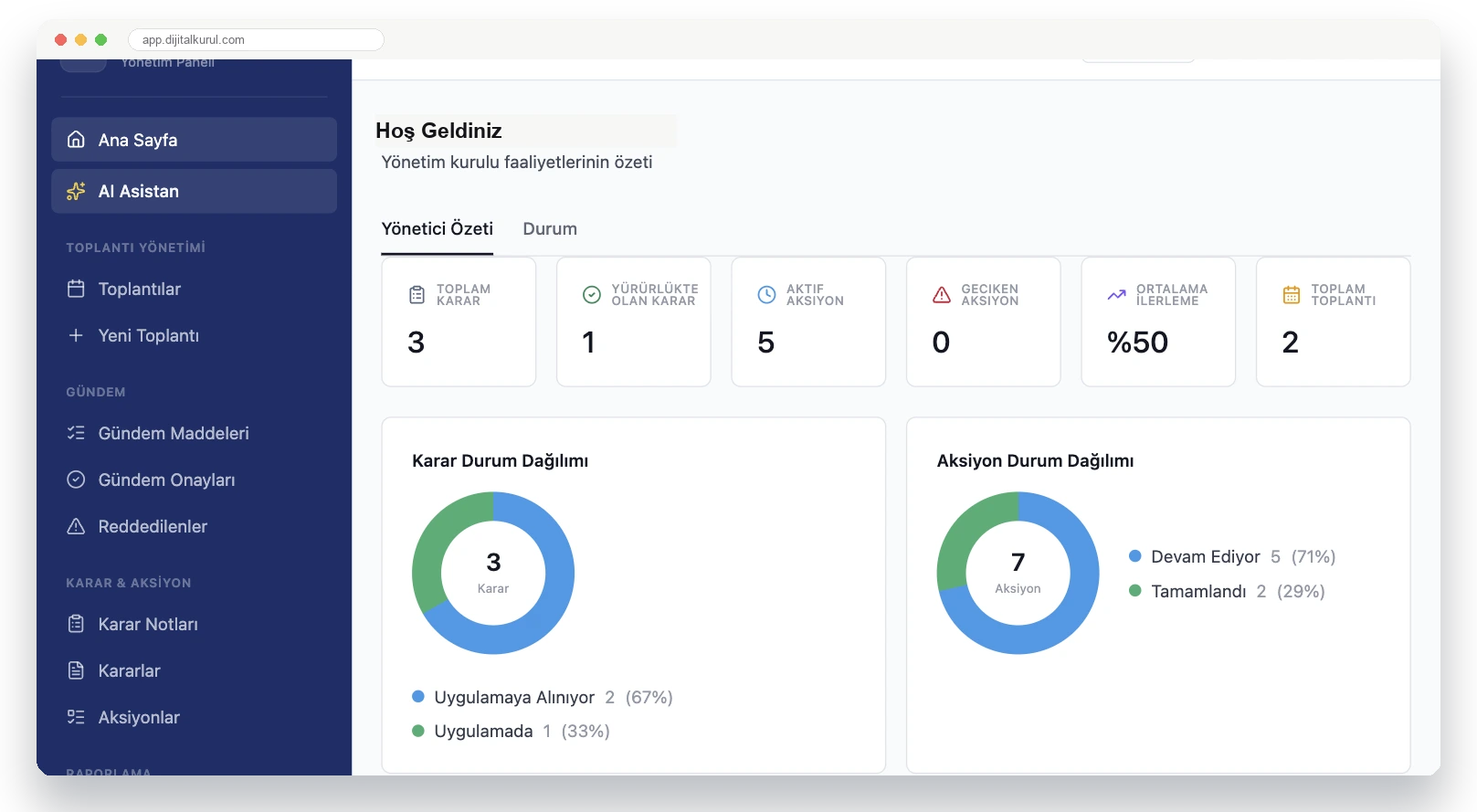Image resolution: width=1477 pixels, height=812 pixels.
Task: Click the Devam Ediyor legend entry
Action: [1232, 556]
